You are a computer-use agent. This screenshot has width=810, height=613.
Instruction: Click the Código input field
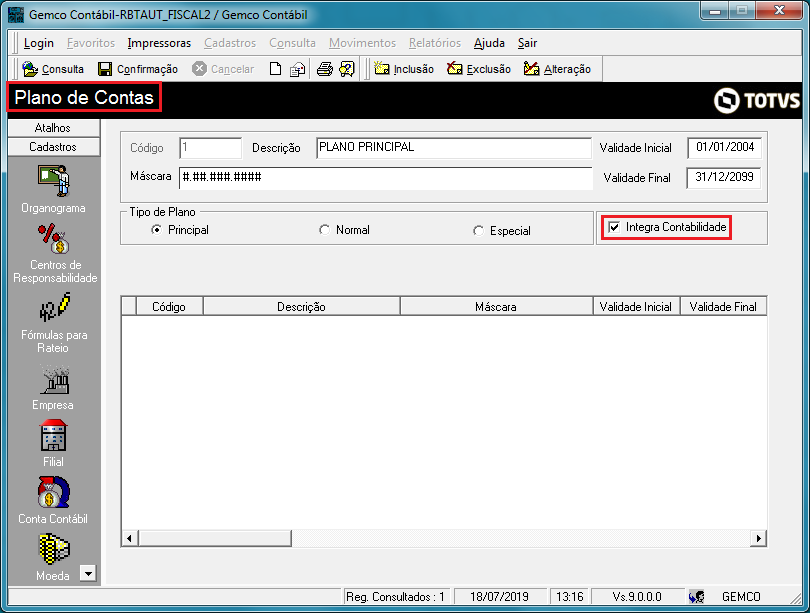211,148
